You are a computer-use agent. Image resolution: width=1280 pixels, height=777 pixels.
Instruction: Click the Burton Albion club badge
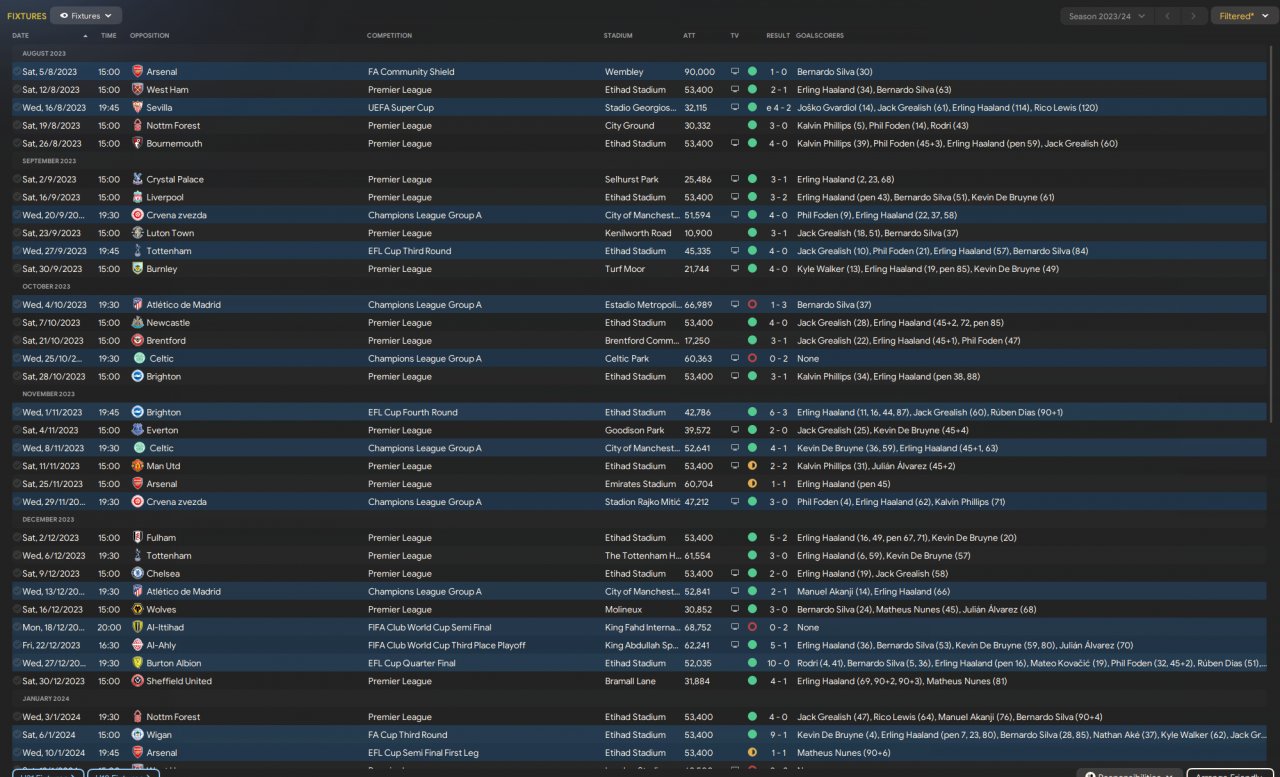click(x=137, y=663)
